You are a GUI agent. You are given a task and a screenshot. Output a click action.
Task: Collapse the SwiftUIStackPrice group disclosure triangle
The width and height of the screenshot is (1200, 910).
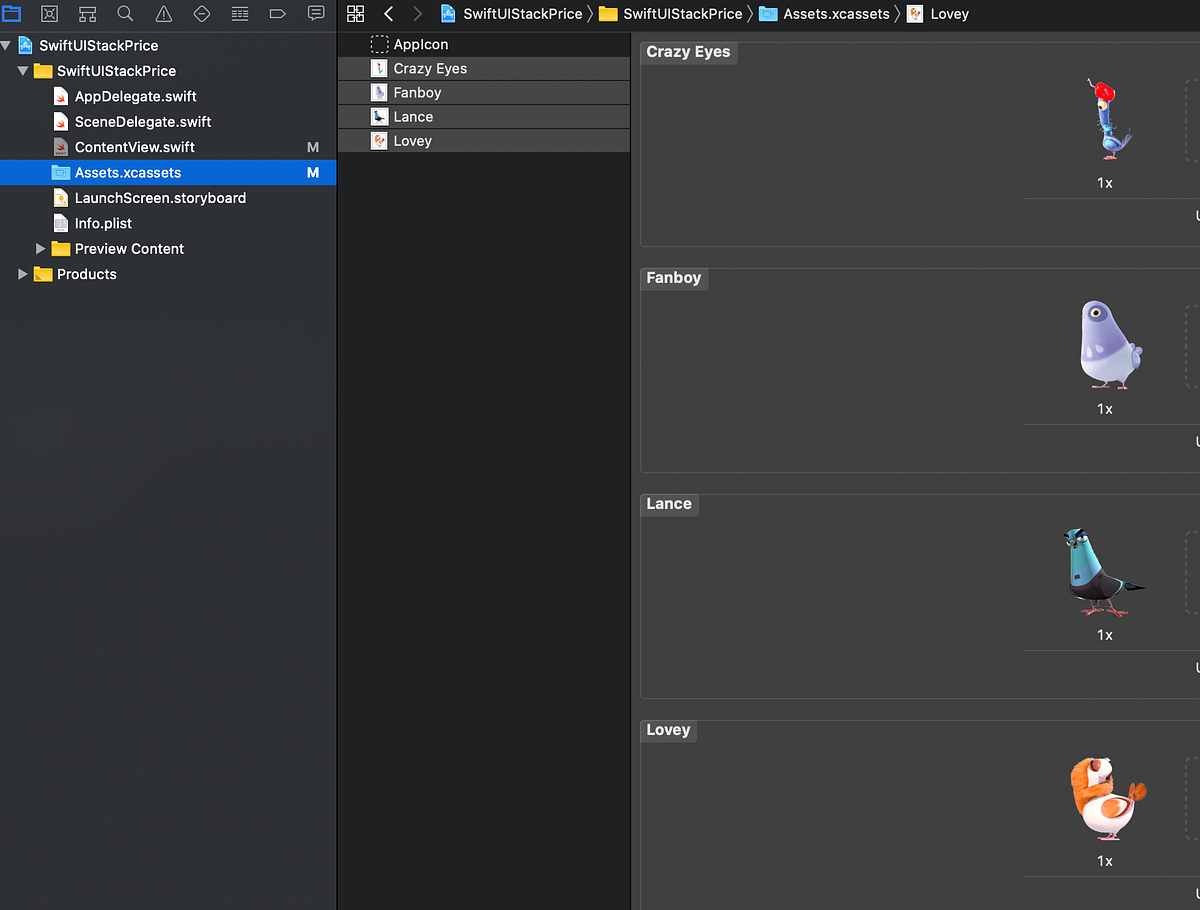coord(8,45)
